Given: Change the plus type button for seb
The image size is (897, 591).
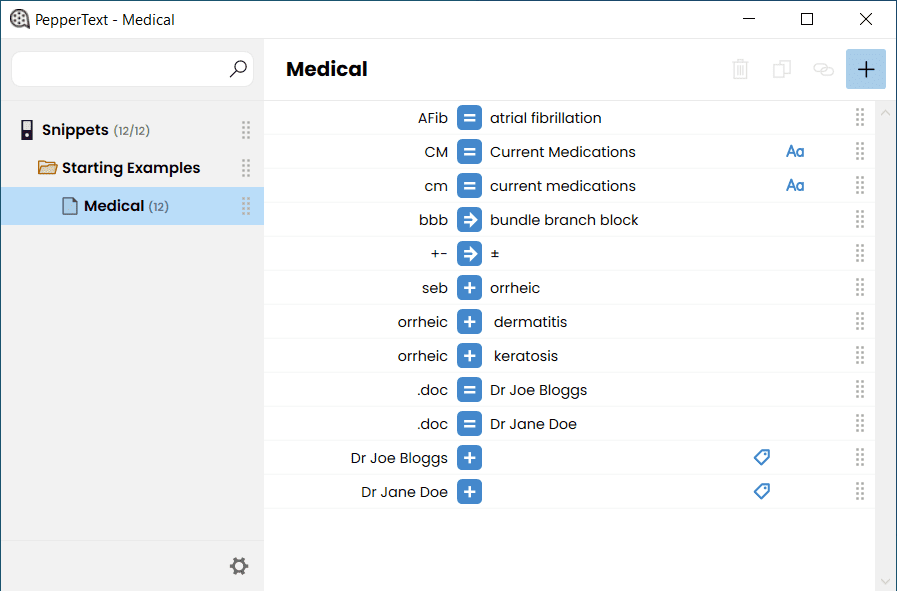Looking at the screenshot, I should coord(469,288).
